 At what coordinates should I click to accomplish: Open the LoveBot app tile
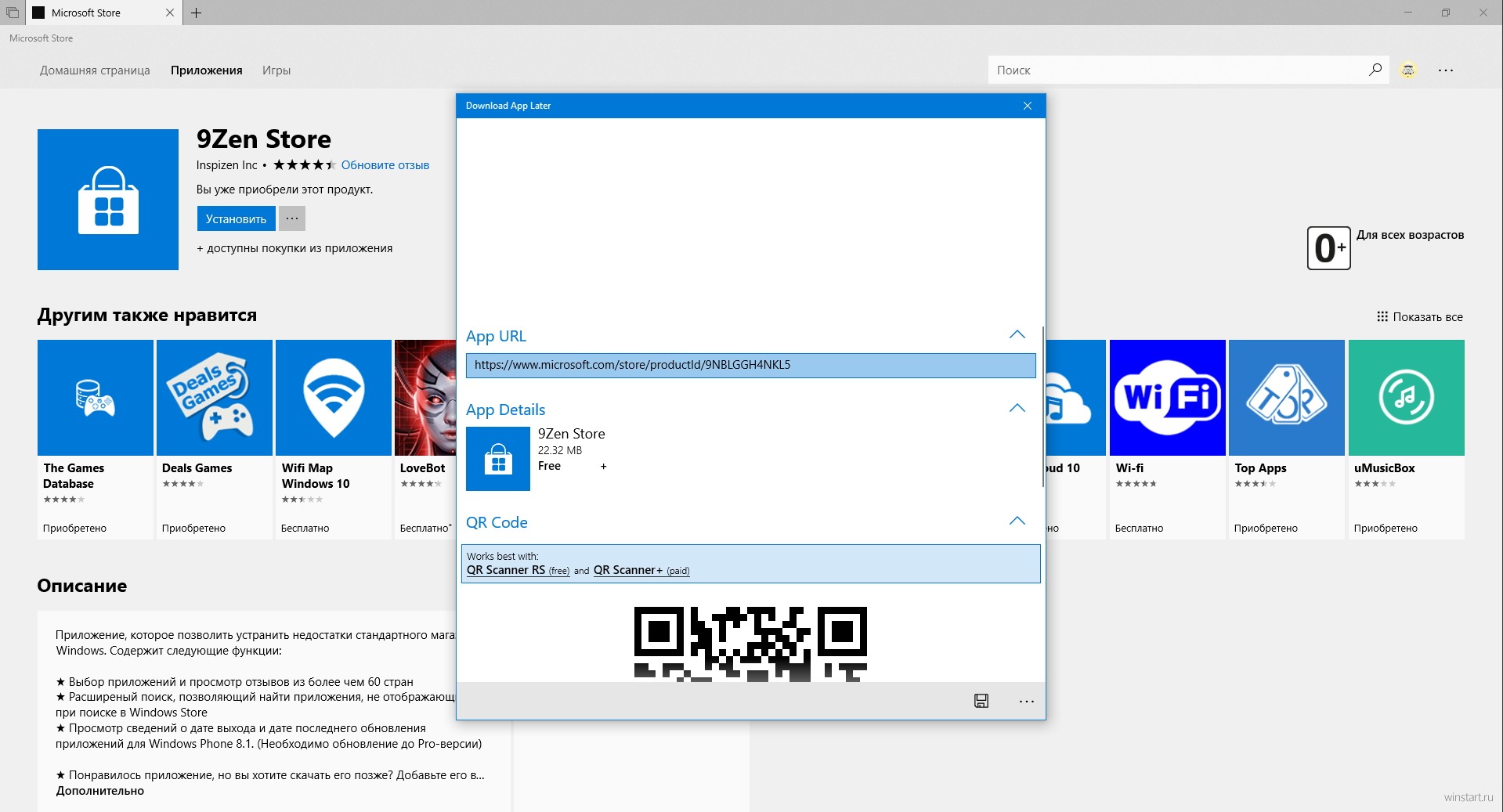point(425,438)
